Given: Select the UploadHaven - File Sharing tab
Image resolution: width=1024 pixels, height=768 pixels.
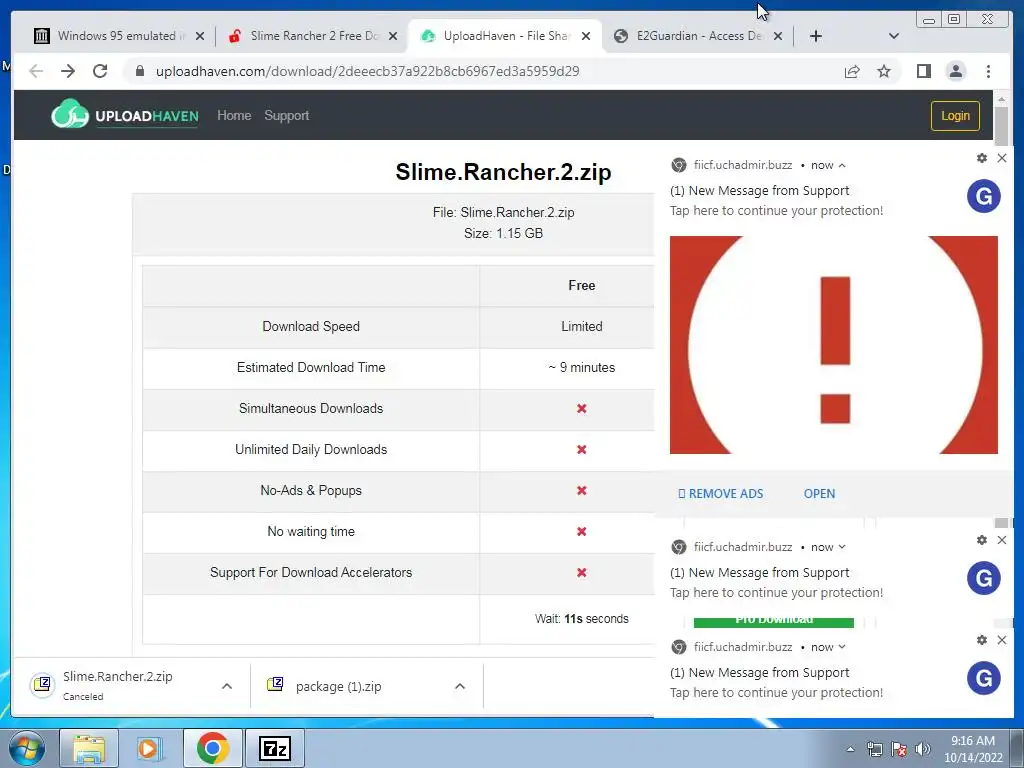Looking at the screenshot, I should pos(505,36).
